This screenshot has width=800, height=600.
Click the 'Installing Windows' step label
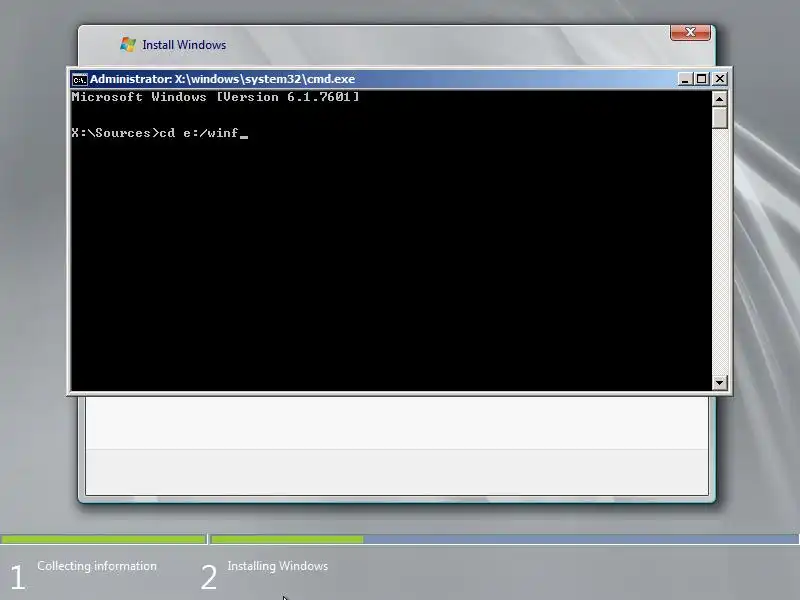278,566
